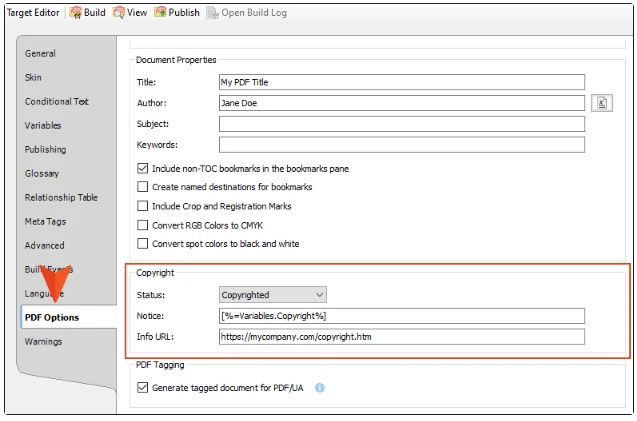This screenshot has height=421, width=637.
Task: Click the PDF/UA info icon
Action: coord(320,388)
